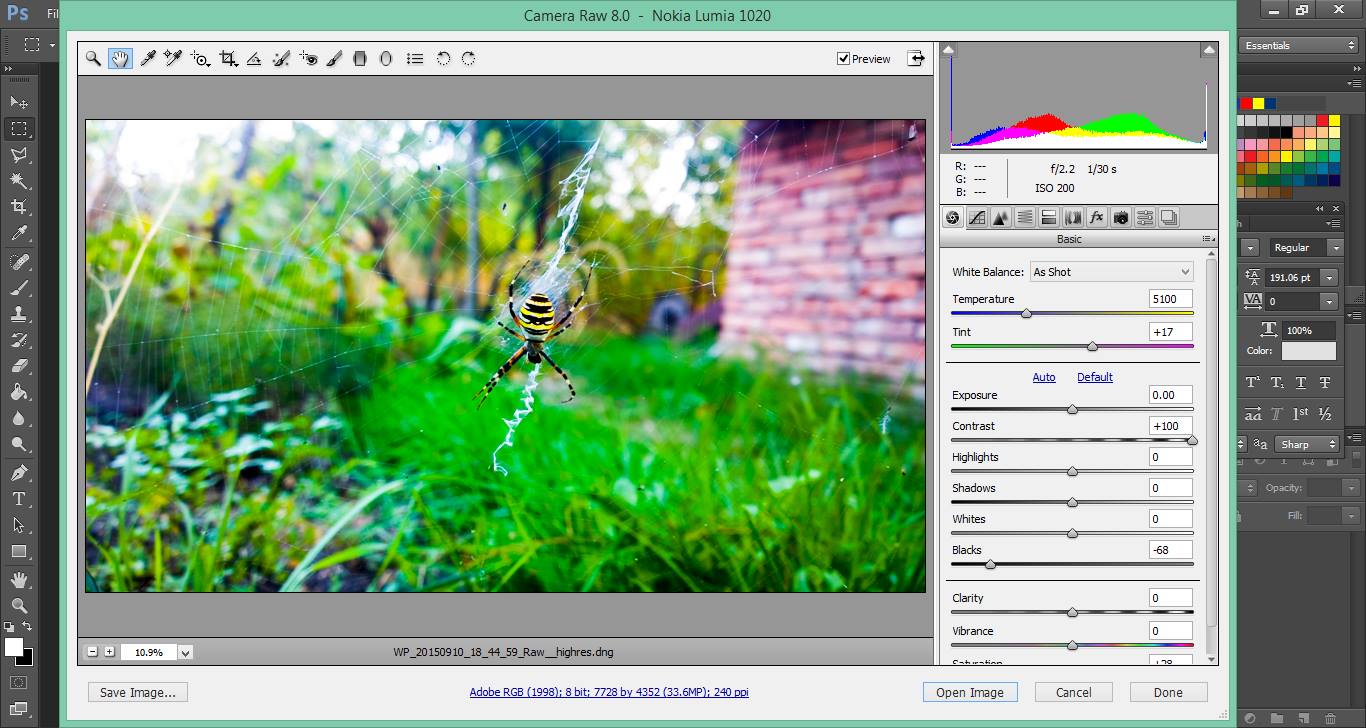Expand the Essentials workspace dropdown
Screen dimensions: 1366x728
(1298, 45)
